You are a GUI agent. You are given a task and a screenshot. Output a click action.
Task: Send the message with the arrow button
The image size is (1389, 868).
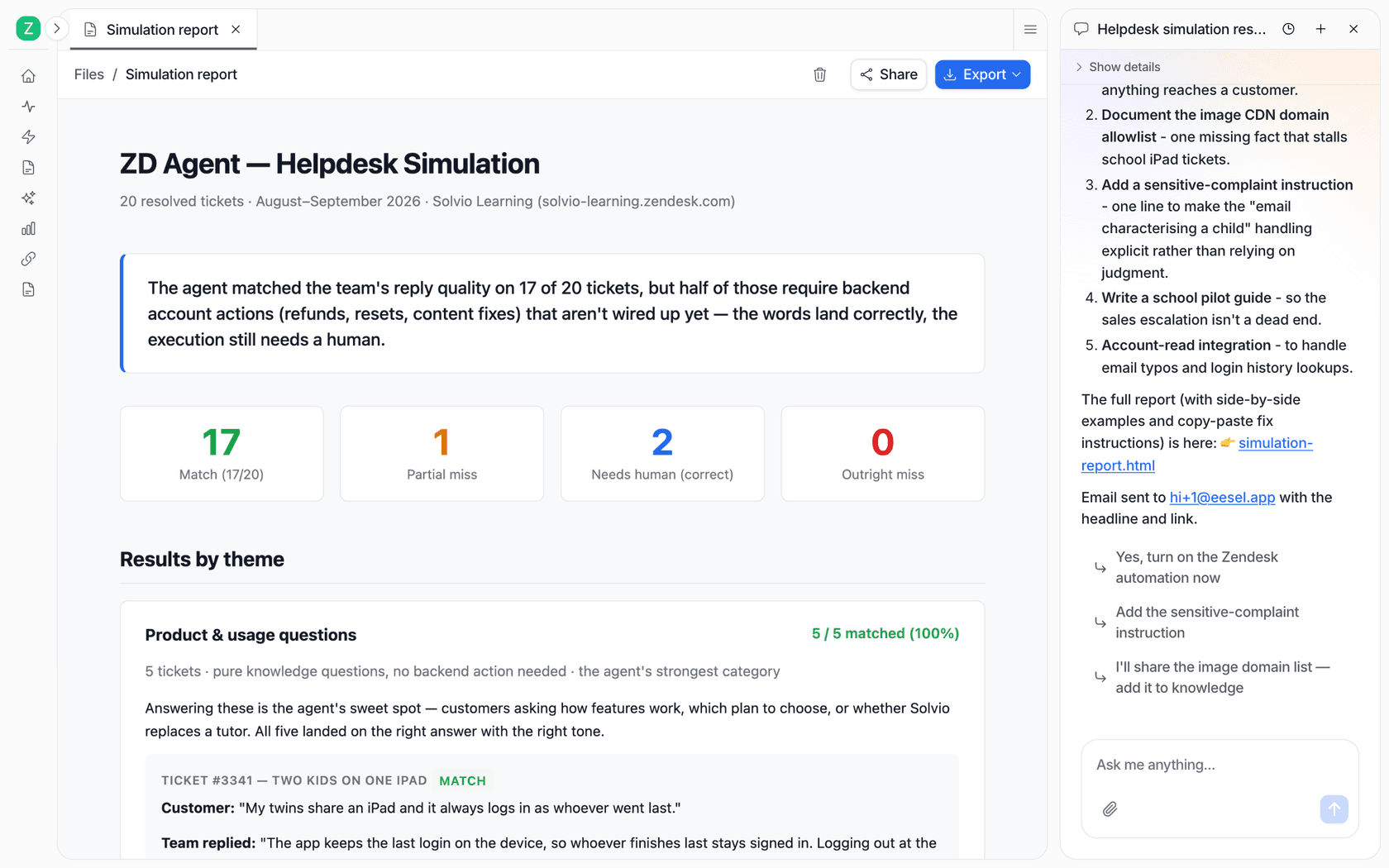[x=1334, y=809]
